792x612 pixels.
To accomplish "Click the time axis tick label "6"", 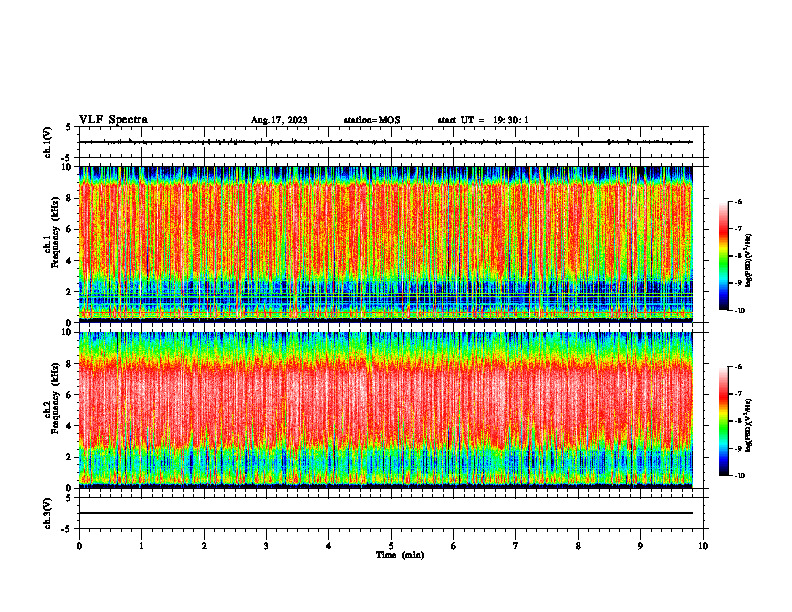I will [x=454, y=546].
